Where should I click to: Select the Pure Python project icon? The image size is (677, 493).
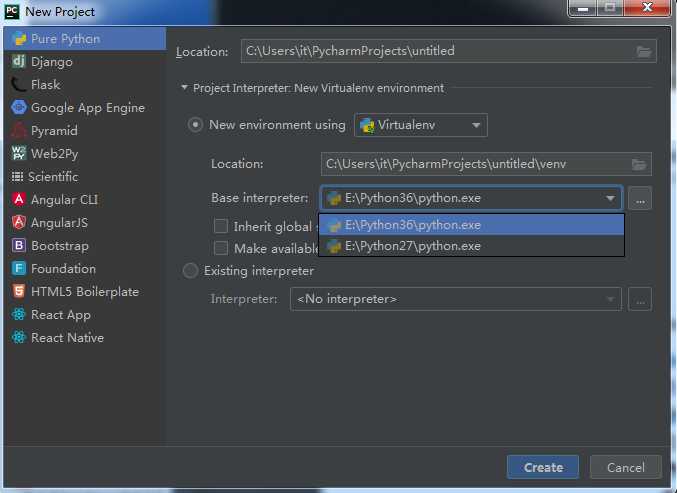(x=19, y=39)
